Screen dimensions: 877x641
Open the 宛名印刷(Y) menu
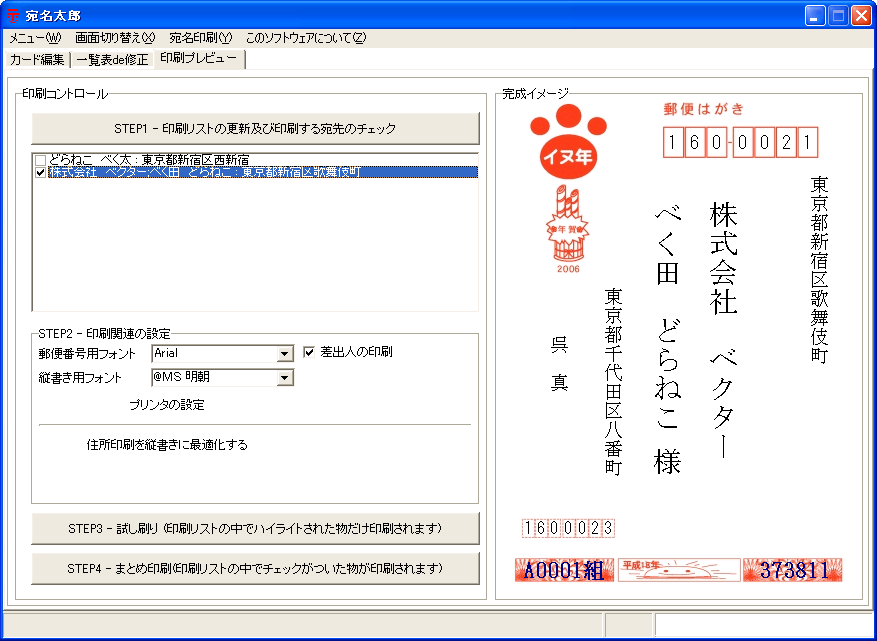pos(200,38)
